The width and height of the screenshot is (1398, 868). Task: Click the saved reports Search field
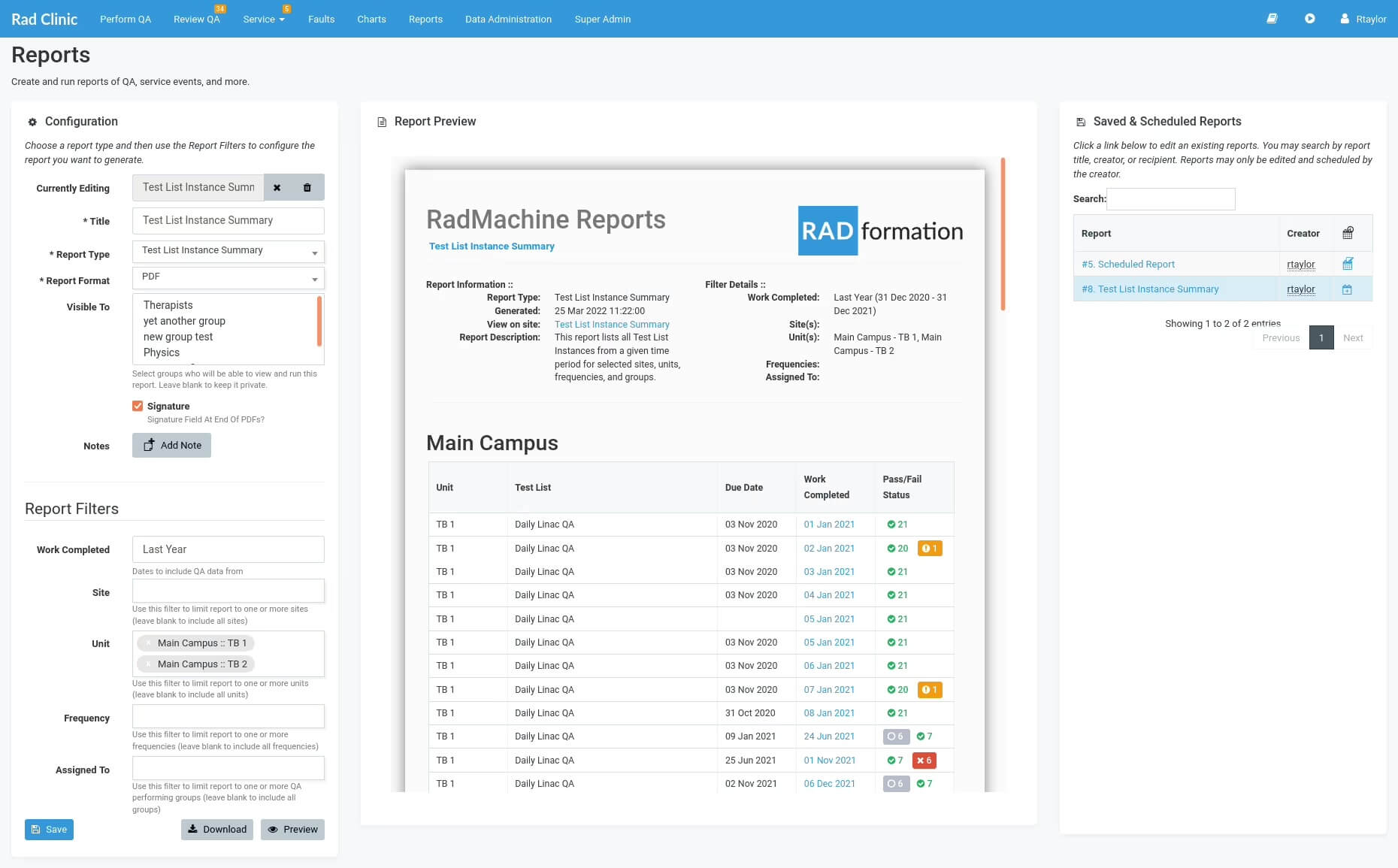coord(1170,199)
